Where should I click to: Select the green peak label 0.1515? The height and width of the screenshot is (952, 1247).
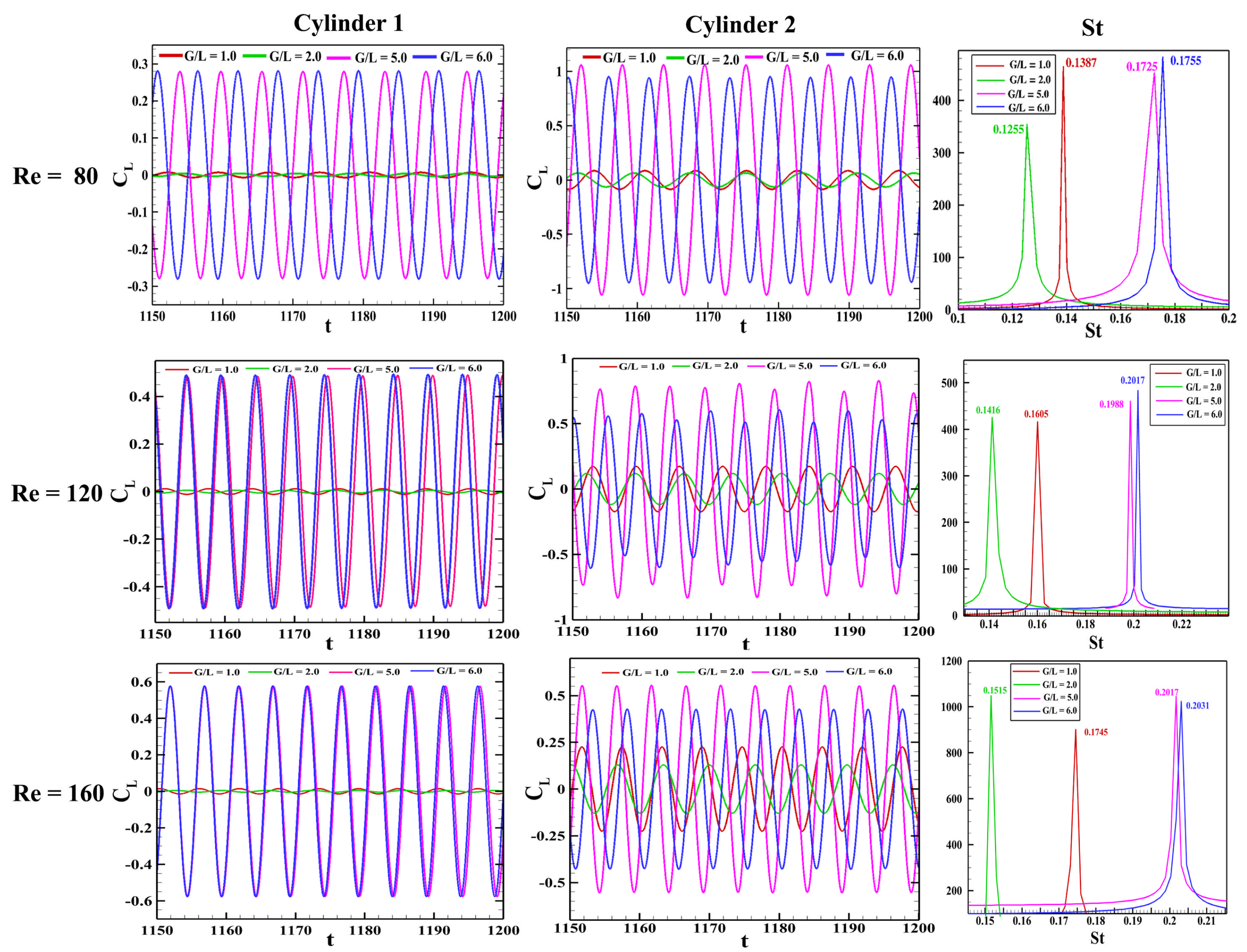(x=995, y=690)
